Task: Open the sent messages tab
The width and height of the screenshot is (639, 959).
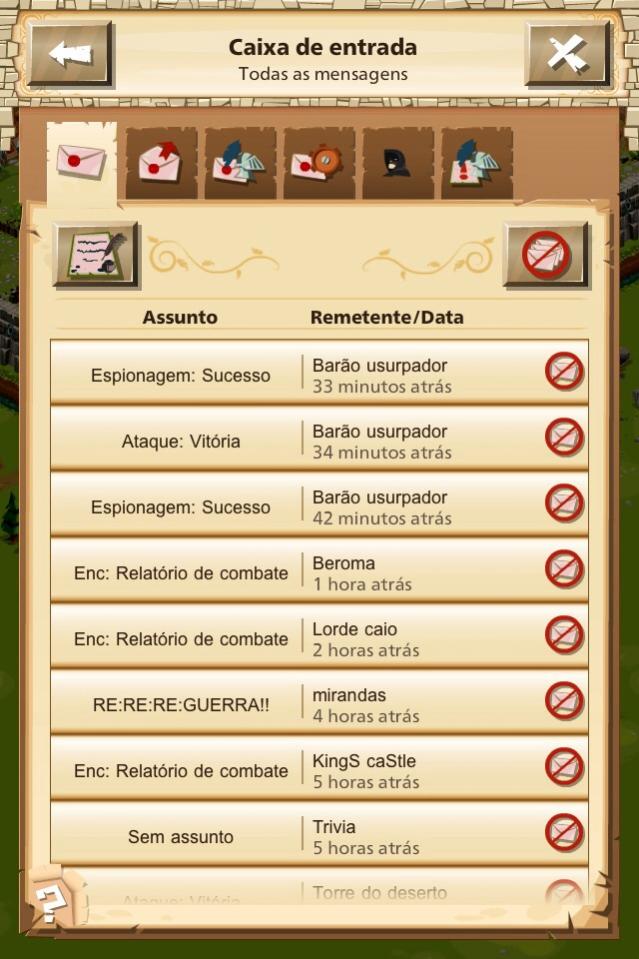Action: point(161,163)
